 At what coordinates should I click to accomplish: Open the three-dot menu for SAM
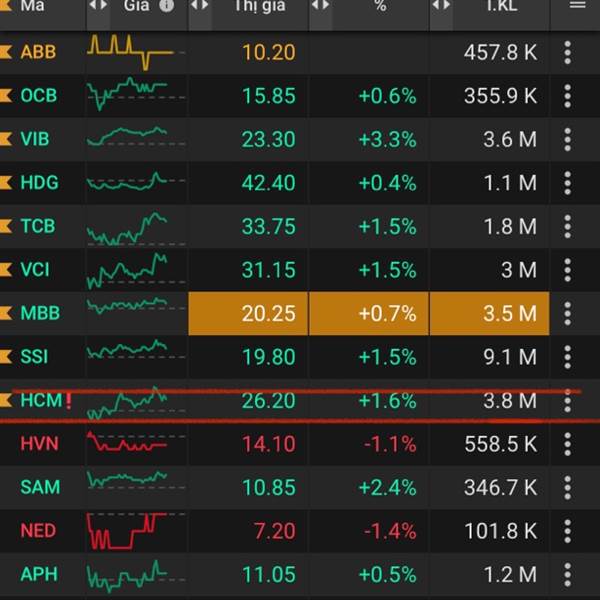click(567, 488)
